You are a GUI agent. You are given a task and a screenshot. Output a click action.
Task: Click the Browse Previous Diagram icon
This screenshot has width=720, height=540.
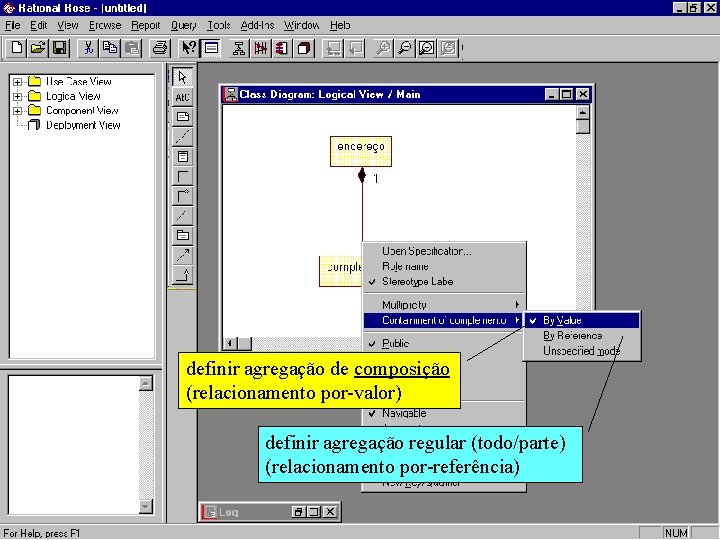tap(355, 48)
